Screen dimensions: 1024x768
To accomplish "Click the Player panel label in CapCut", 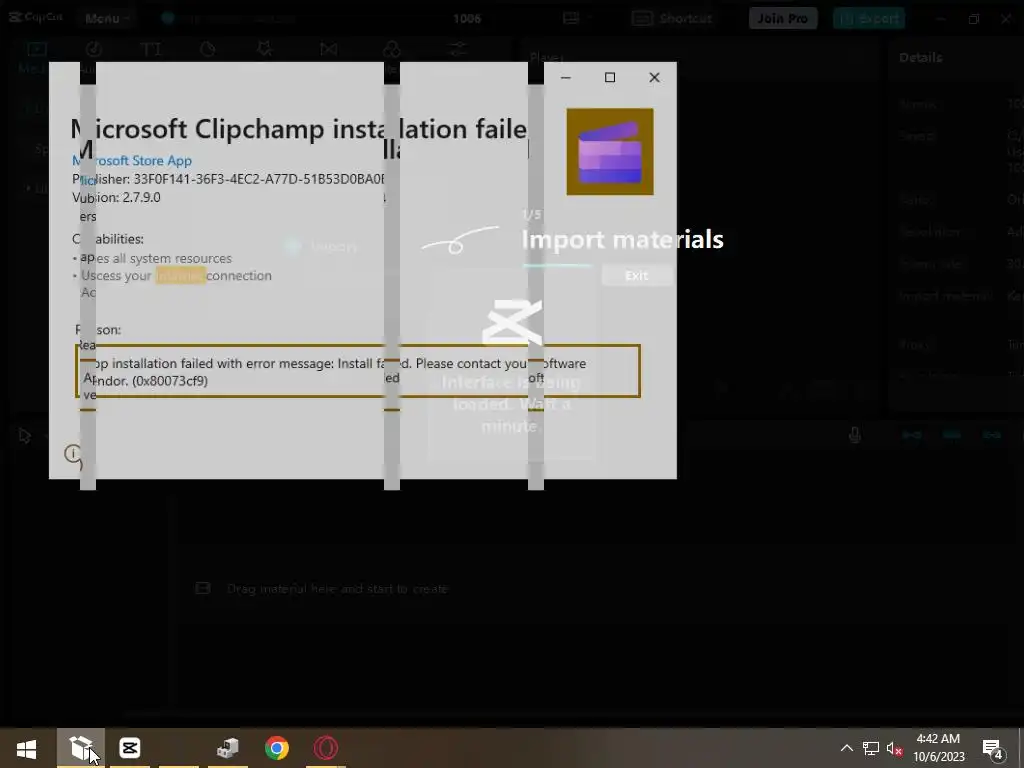I will tap(547, 57).
